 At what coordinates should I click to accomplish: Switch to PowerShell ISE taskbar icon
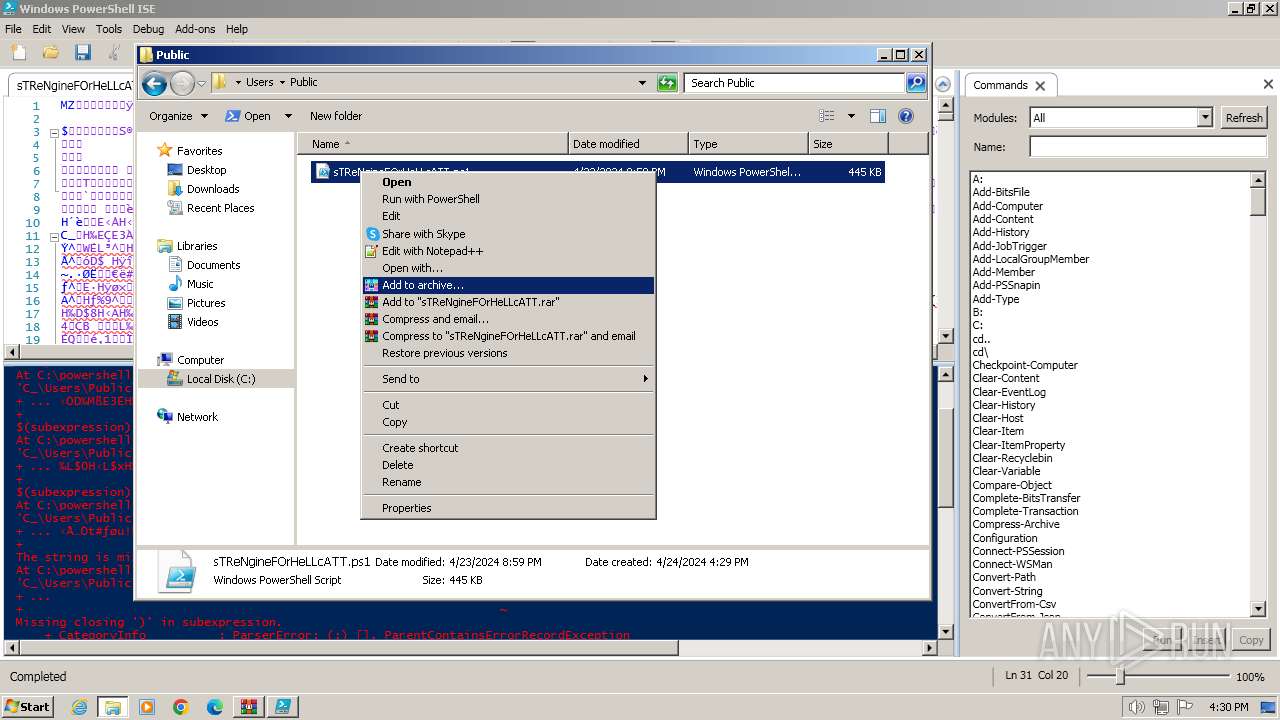point(282,707)
